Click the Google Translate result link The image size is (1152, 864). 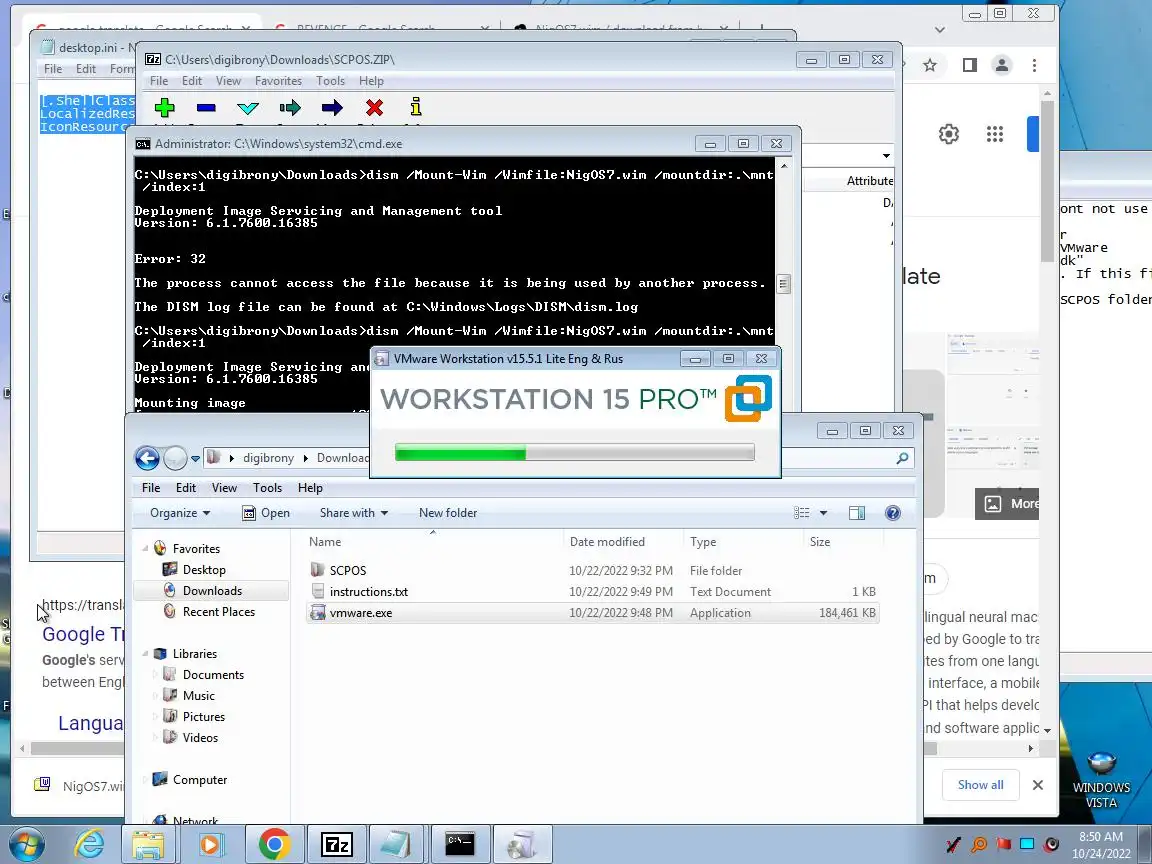coord(83,633)
